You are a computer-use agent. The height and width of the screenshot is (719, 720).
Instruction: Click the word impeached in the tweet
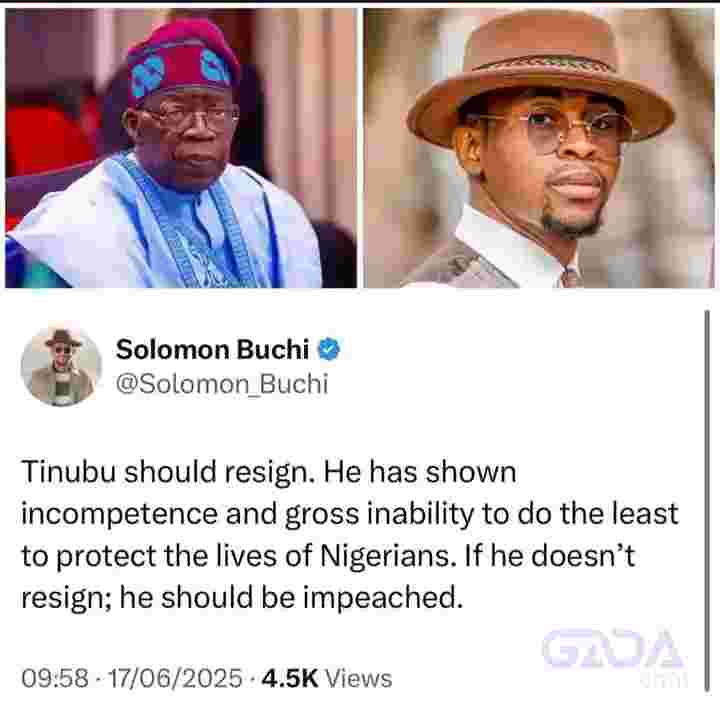tap(382, 598)
